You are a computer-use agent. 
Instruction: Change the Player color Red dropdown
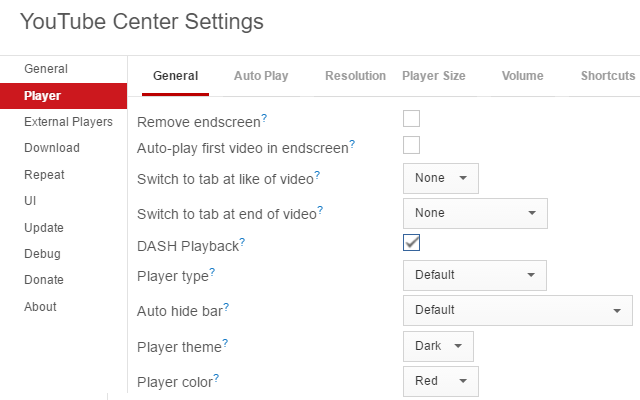pyautogui.click(x=441, y=382)
